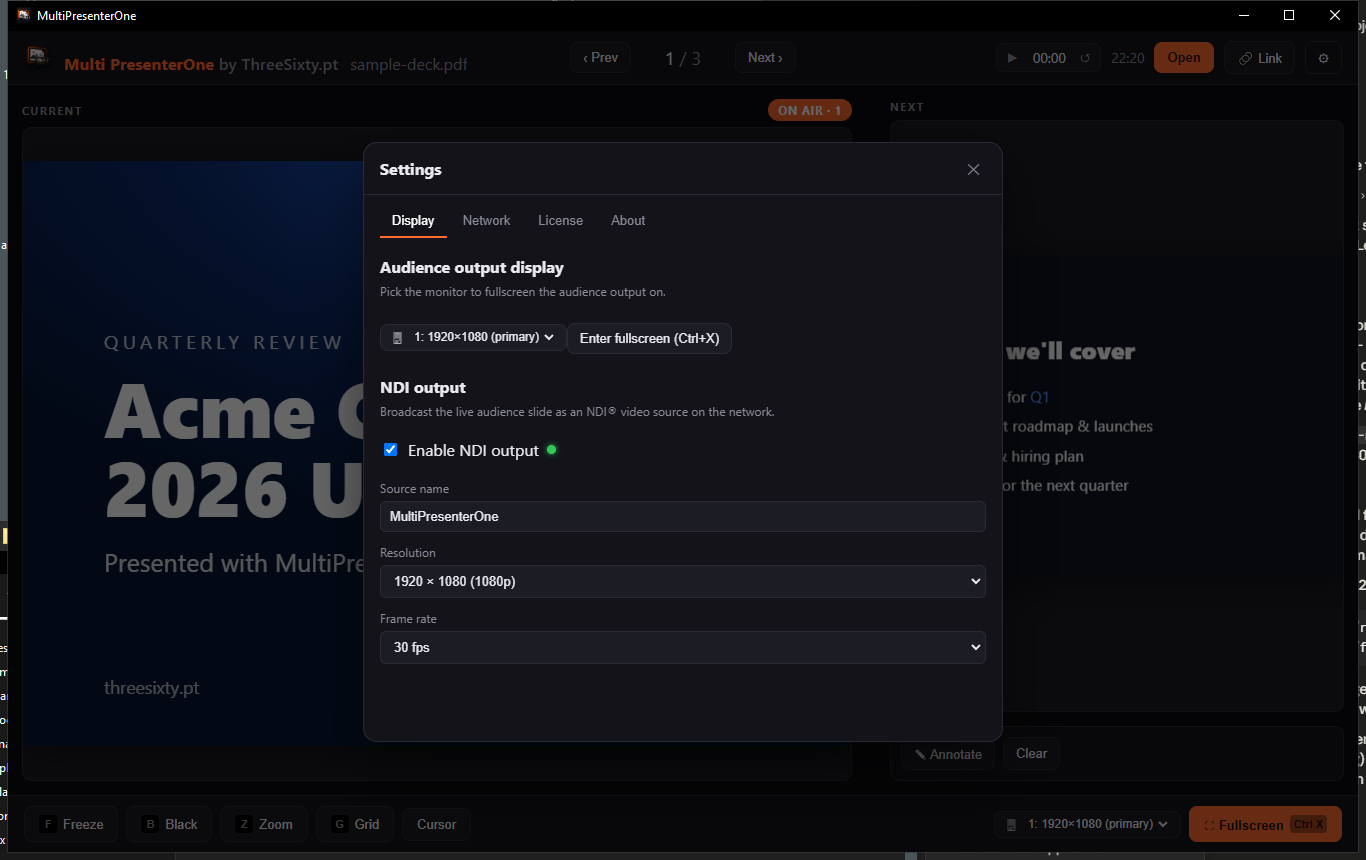Screen dimensions: 1366x860
Task: Open the audience monitor dropdown in Settings
Action: pyautogui.click(x=473, y=337)
